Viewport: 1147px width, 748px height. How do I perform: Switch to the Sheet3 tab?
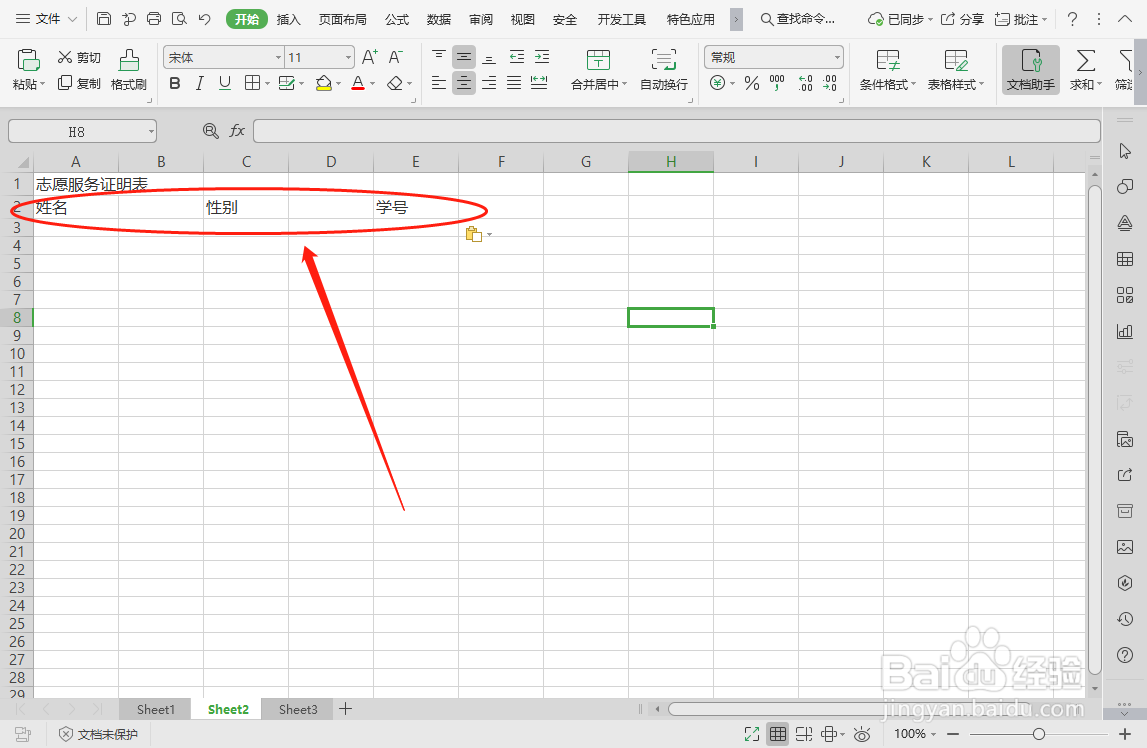[298, 709]
